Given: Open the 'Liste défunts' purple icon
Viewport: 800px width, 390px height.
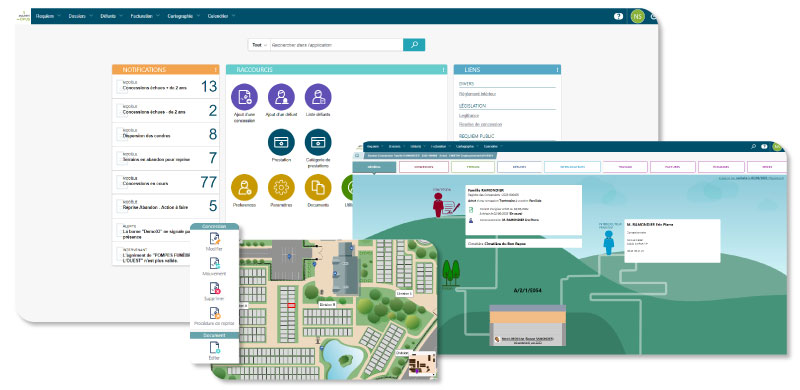Looking at the screenshot, I should (x=318, y=97).
